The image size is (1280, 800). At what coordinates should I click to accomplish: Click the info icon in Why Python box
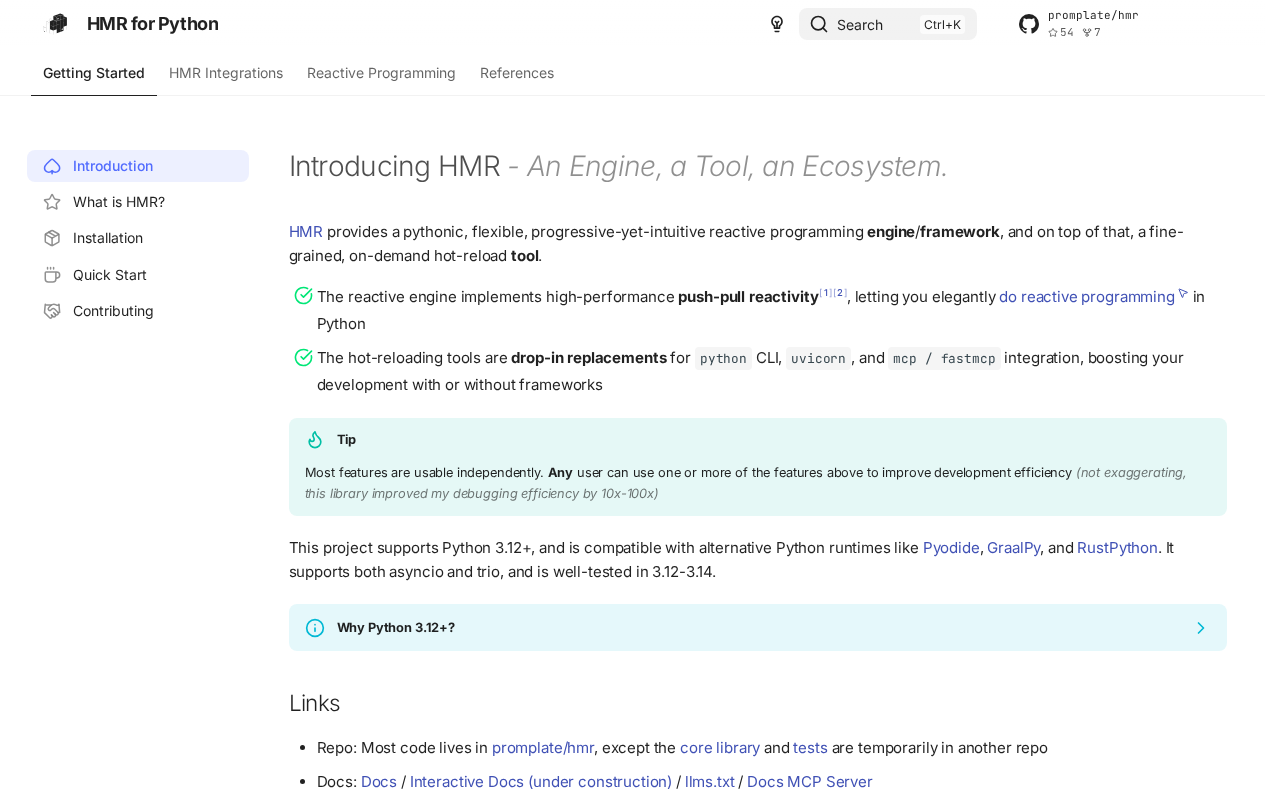pos(315,628)
